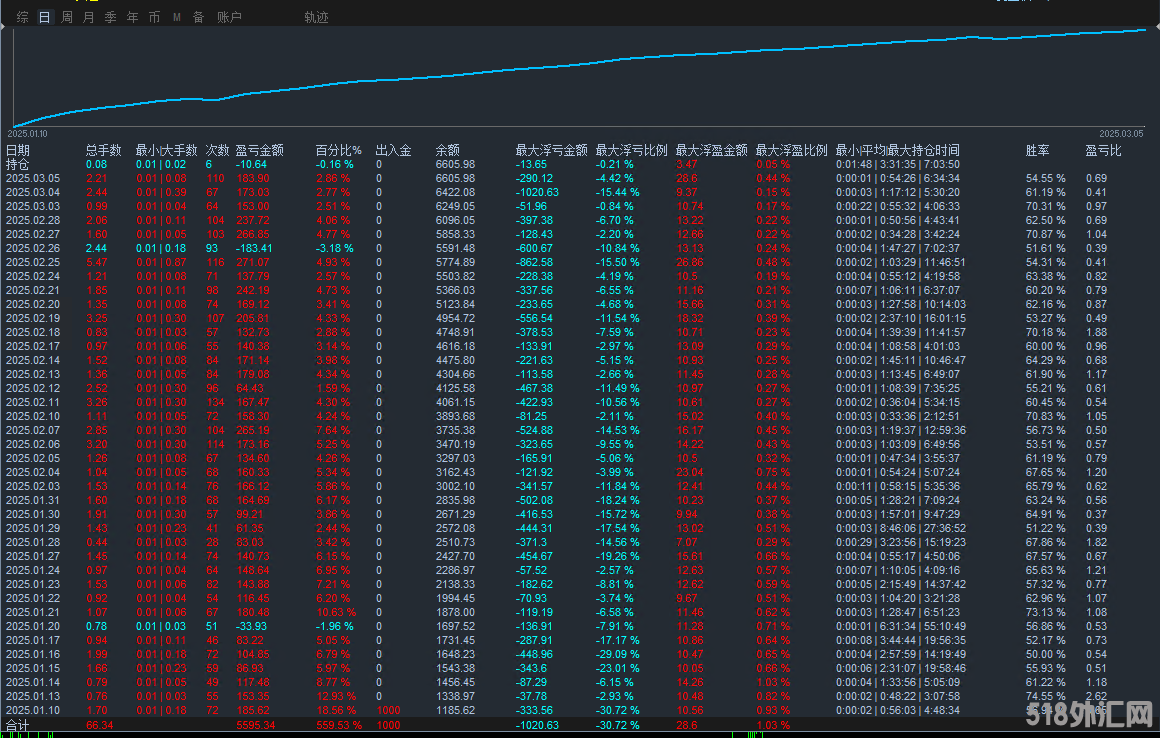
Task: Select the M tab
Action: tap(177, 17)
